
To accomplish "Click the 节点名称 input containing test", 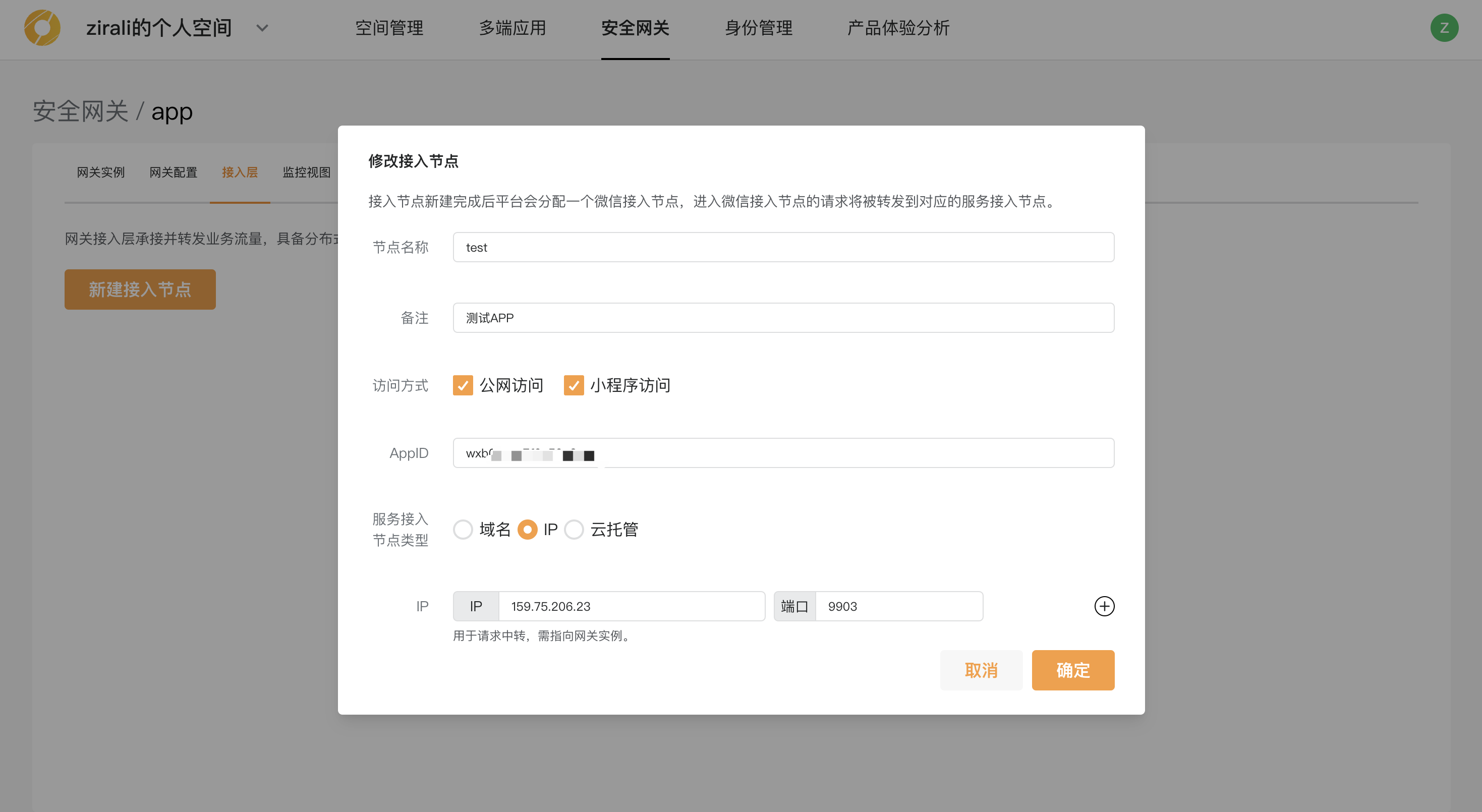I will (782, 247).
